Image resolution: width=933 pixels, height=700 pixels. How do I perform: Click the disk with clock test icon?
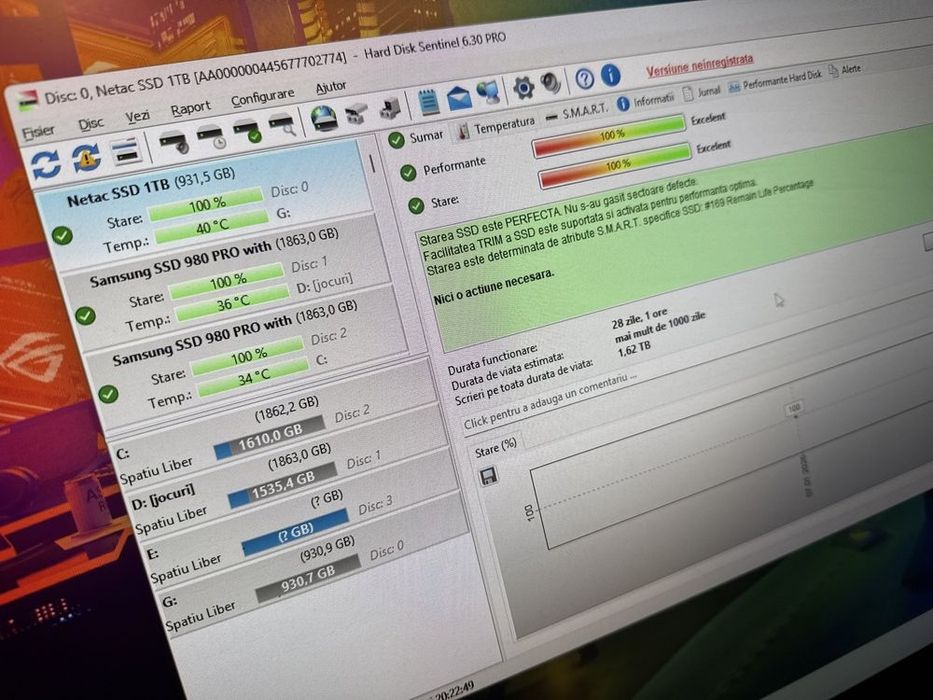[x=212, y=136]
